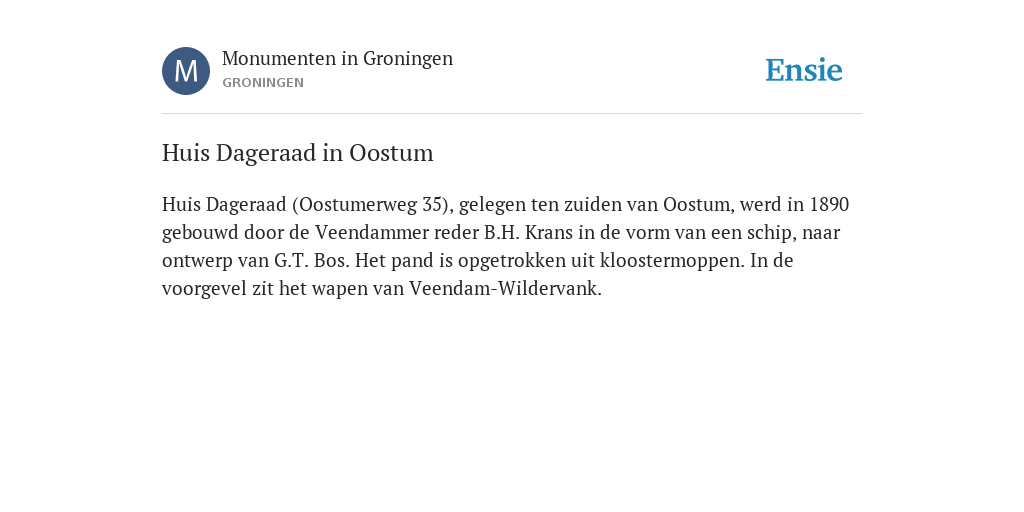Click the architect name G.T. Bos
The image size is (1024, 512).
click(312, 261)
